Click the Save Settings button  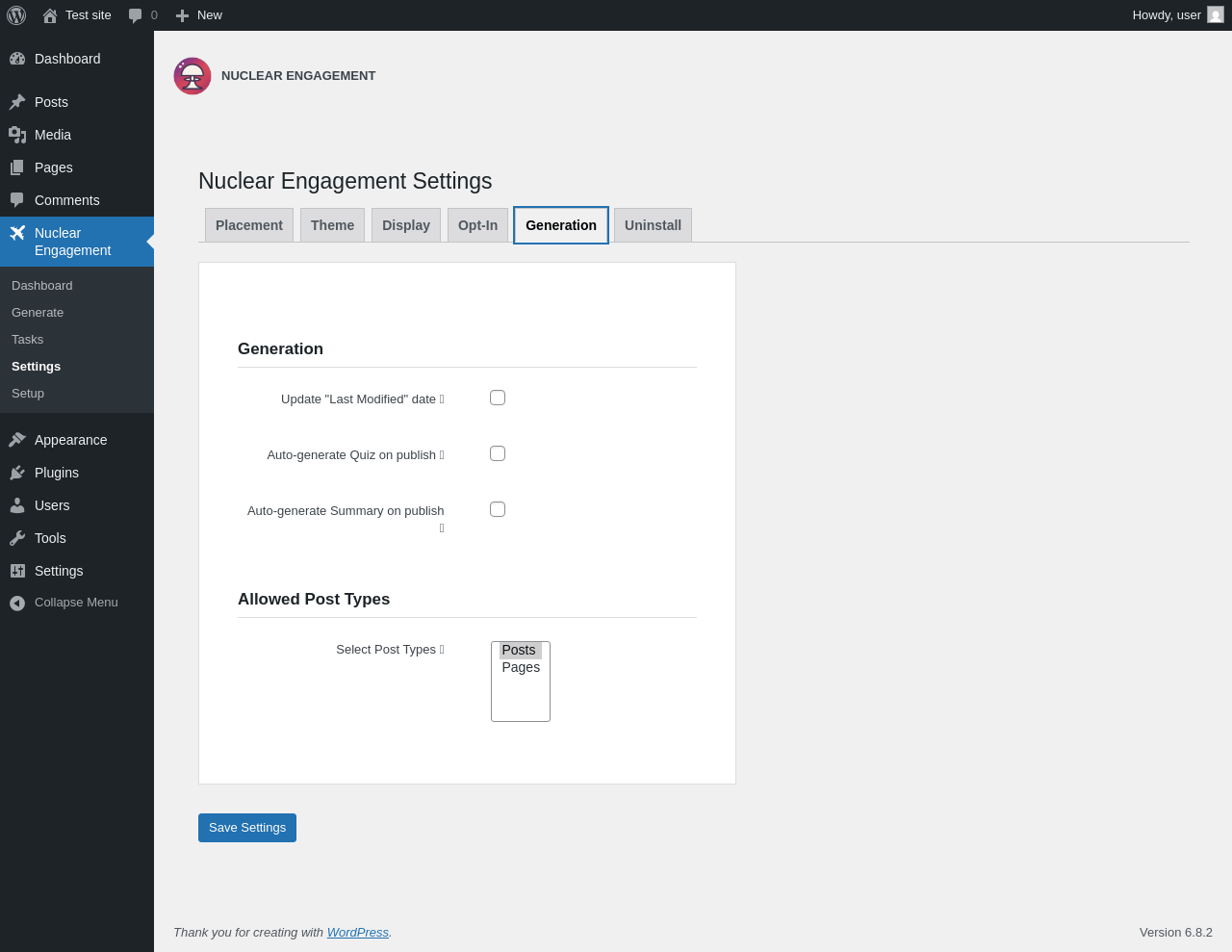[x=247, y=828]
